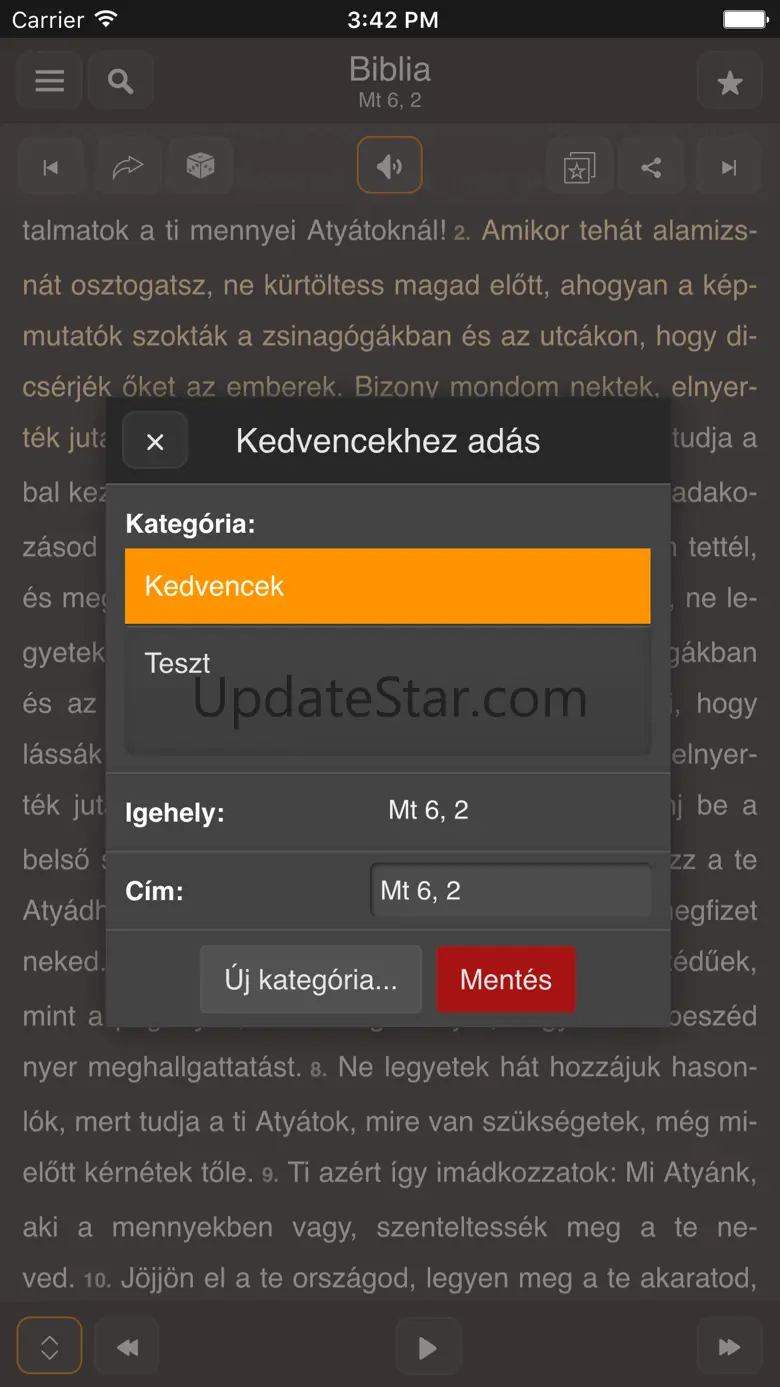The image size is (780, 1387).
Task: Select the Kedvencek category
Action: pyautogui.click(x=388, y=586)
